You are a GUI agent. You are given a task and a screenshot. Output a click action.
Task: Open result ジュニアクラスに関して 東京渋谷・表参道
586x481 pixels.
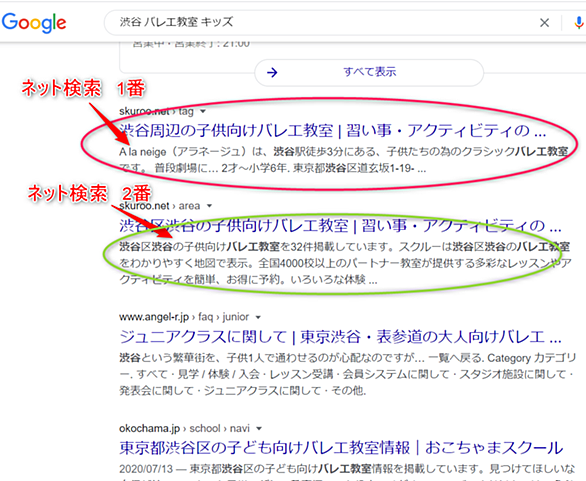[340, 337]
